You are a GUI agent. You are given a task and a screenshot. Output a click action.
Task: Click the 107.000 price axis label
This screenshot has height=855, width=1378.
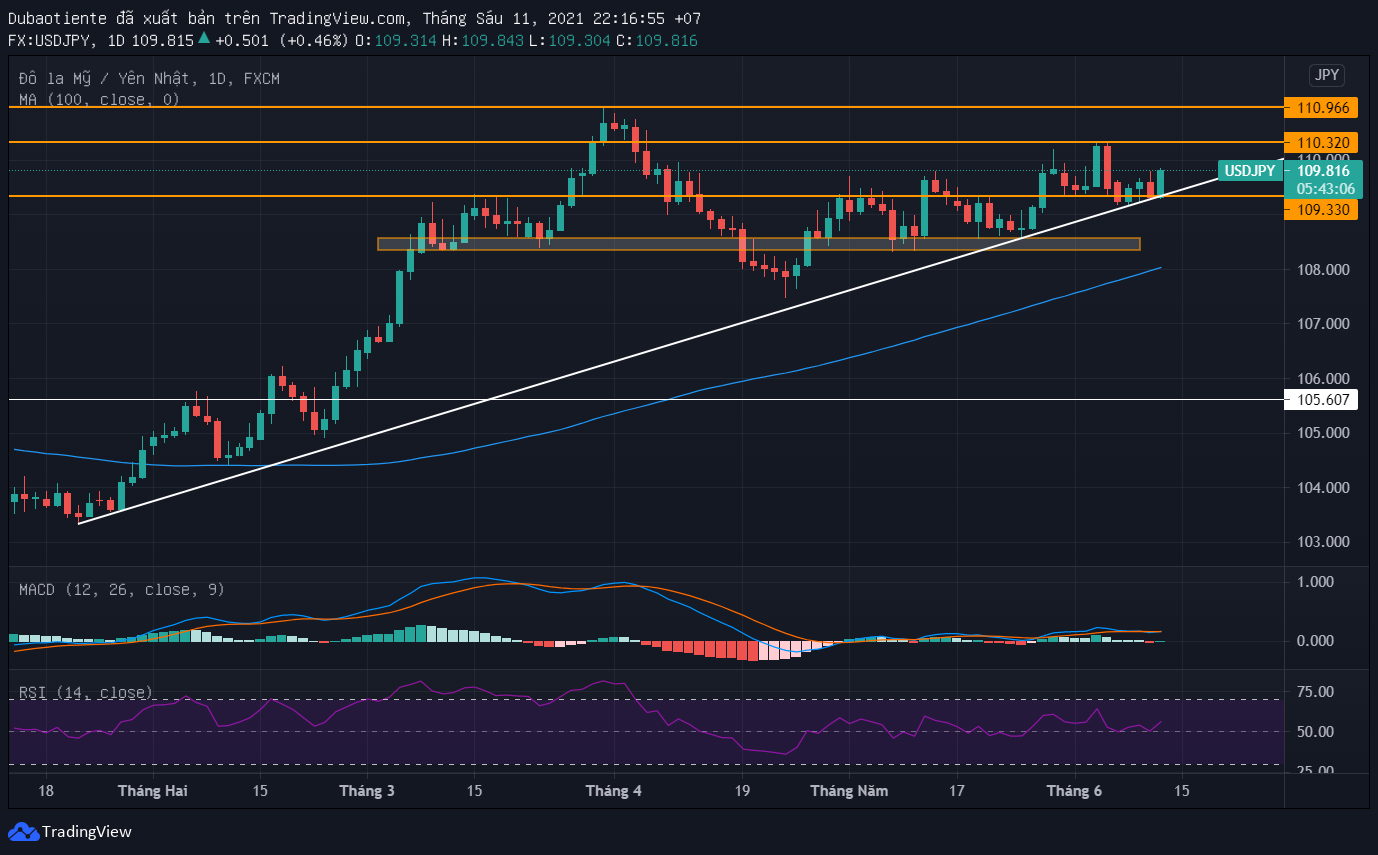click(x=1322, y=324)
